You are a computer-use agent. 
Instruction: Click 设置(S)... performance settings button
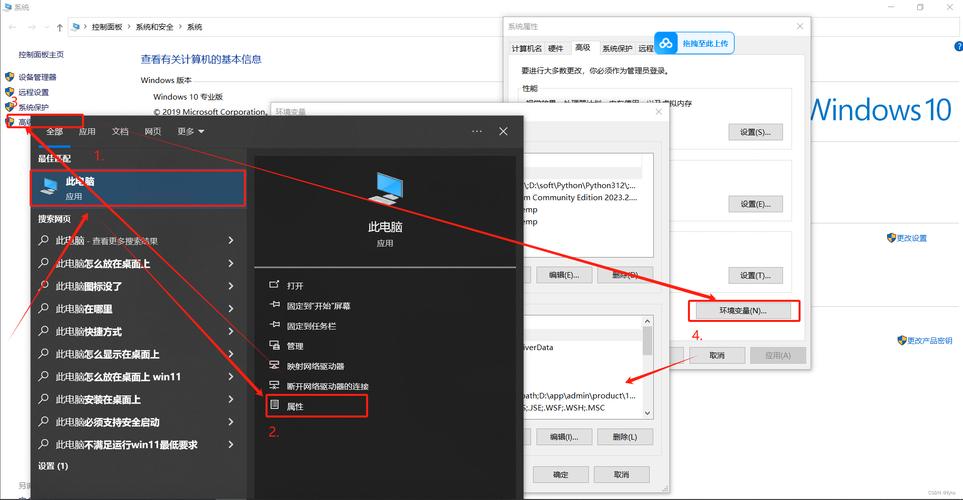click(x=755, y=132)
